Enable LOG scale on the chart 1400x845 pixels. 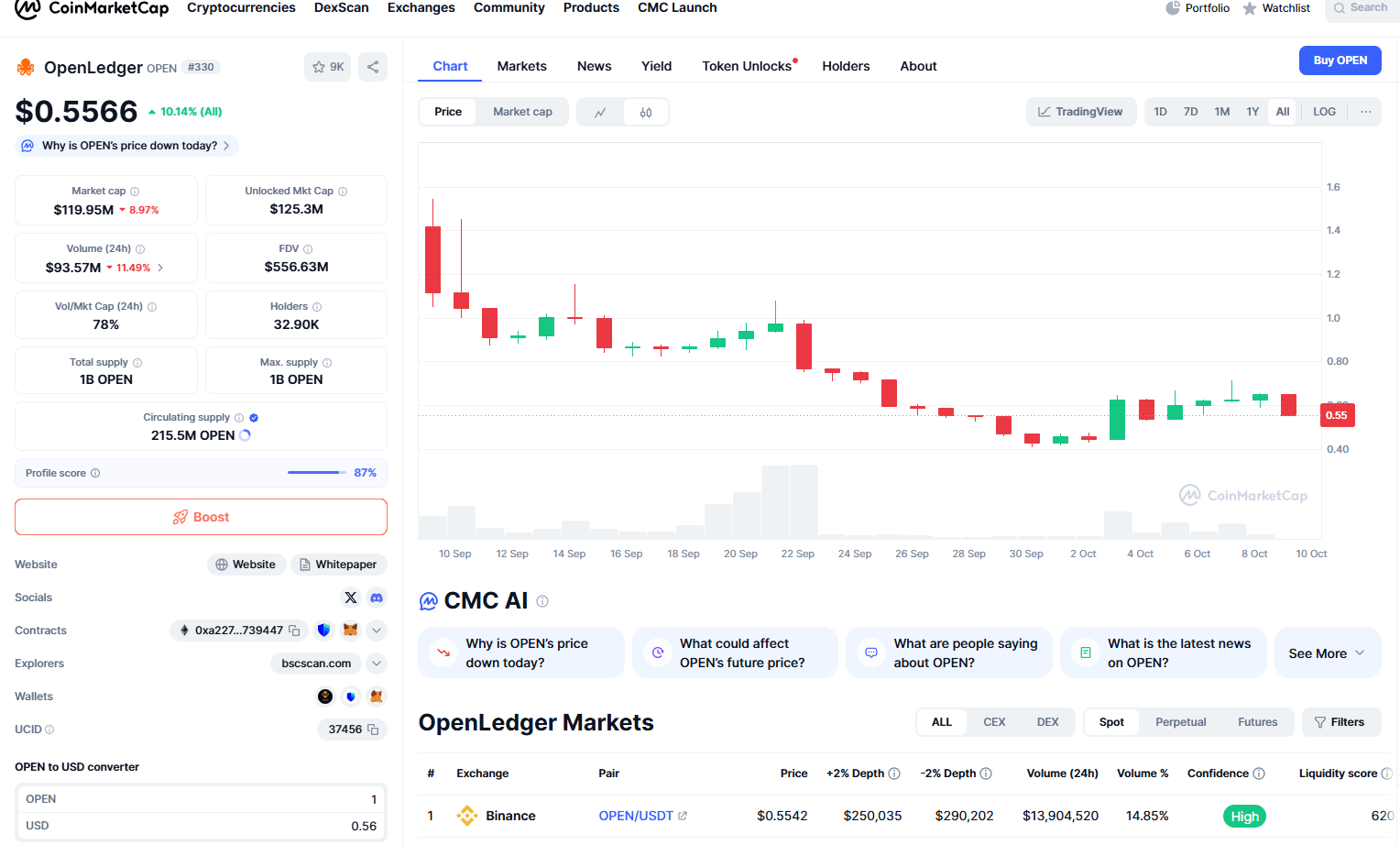[x=1324, y=112]
